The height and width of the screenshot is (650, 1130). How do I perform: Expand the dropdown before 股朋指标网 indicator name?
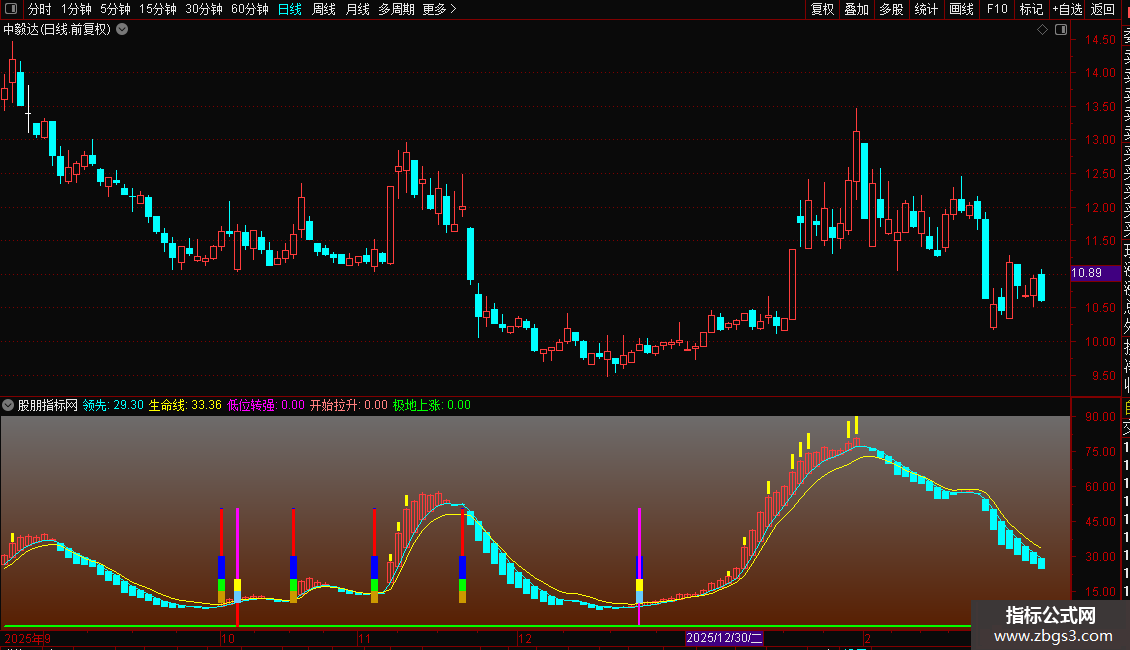8,405
